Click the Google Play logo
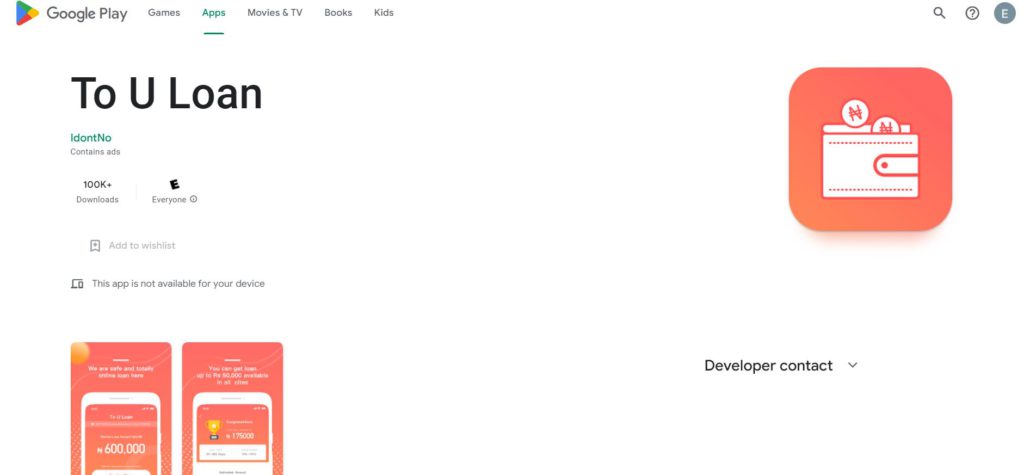This screenshot has height=475, width=1024. coord(72,13)
